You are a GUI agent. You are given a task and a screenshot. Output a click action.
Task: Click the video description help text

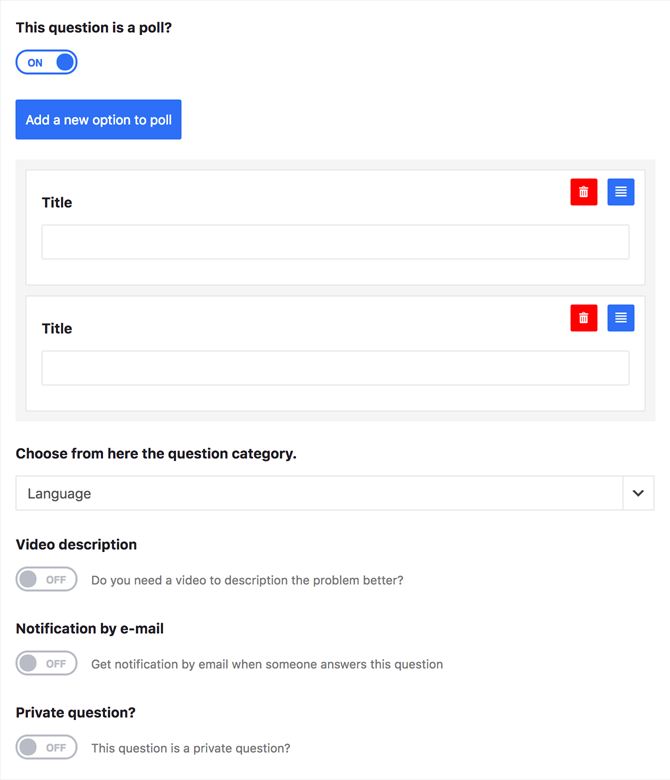tap(247, 580)
